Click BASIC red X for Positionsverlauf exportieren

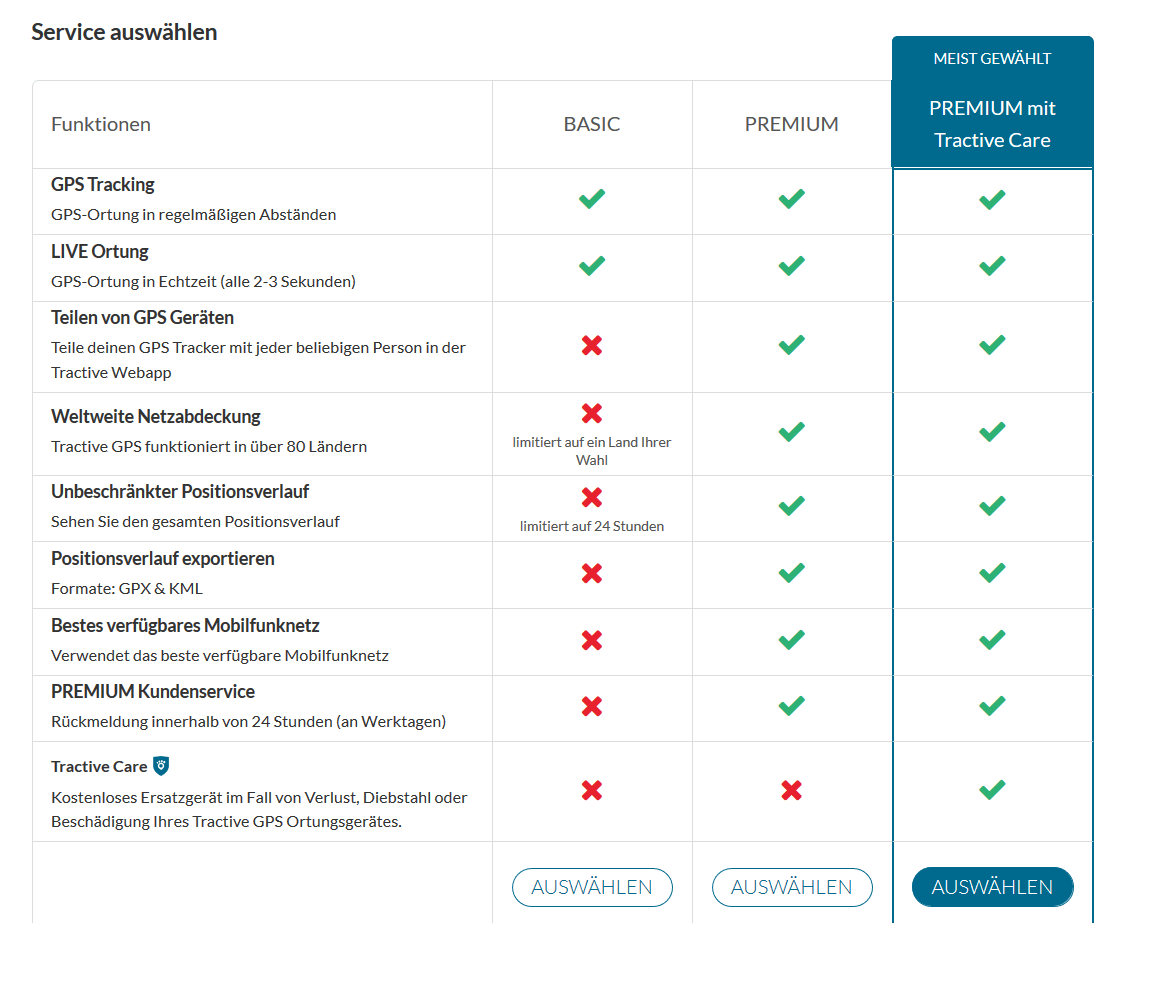592,574
